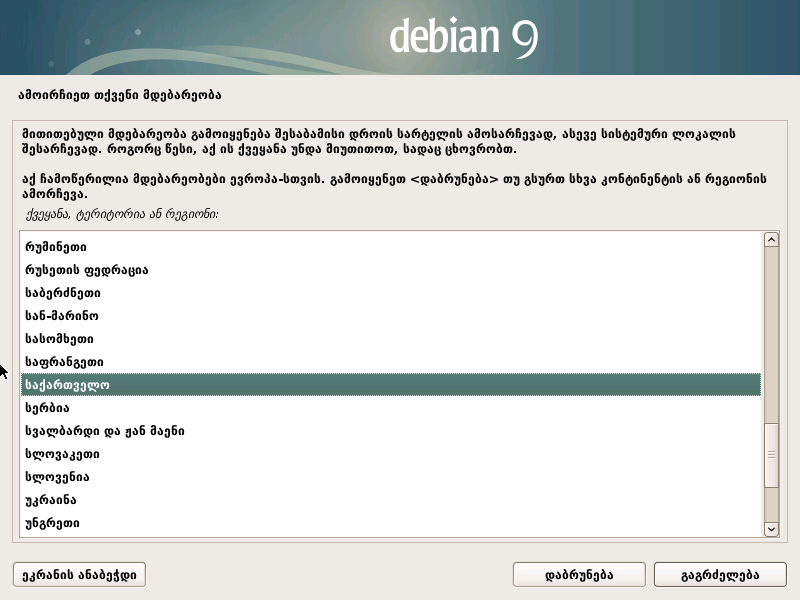Select სლოვენია in the country list
Screen dimensions: 800x600
pyautogui.click(x=391, y=477)
